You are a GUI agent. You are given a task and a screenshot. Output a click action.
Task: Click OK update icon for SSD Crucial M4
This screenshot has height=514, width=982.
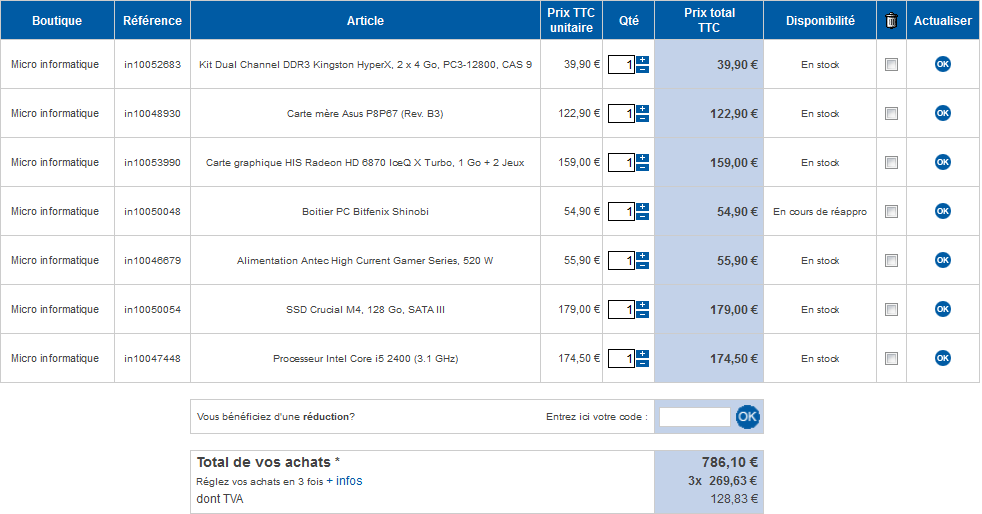click(942, 309)
